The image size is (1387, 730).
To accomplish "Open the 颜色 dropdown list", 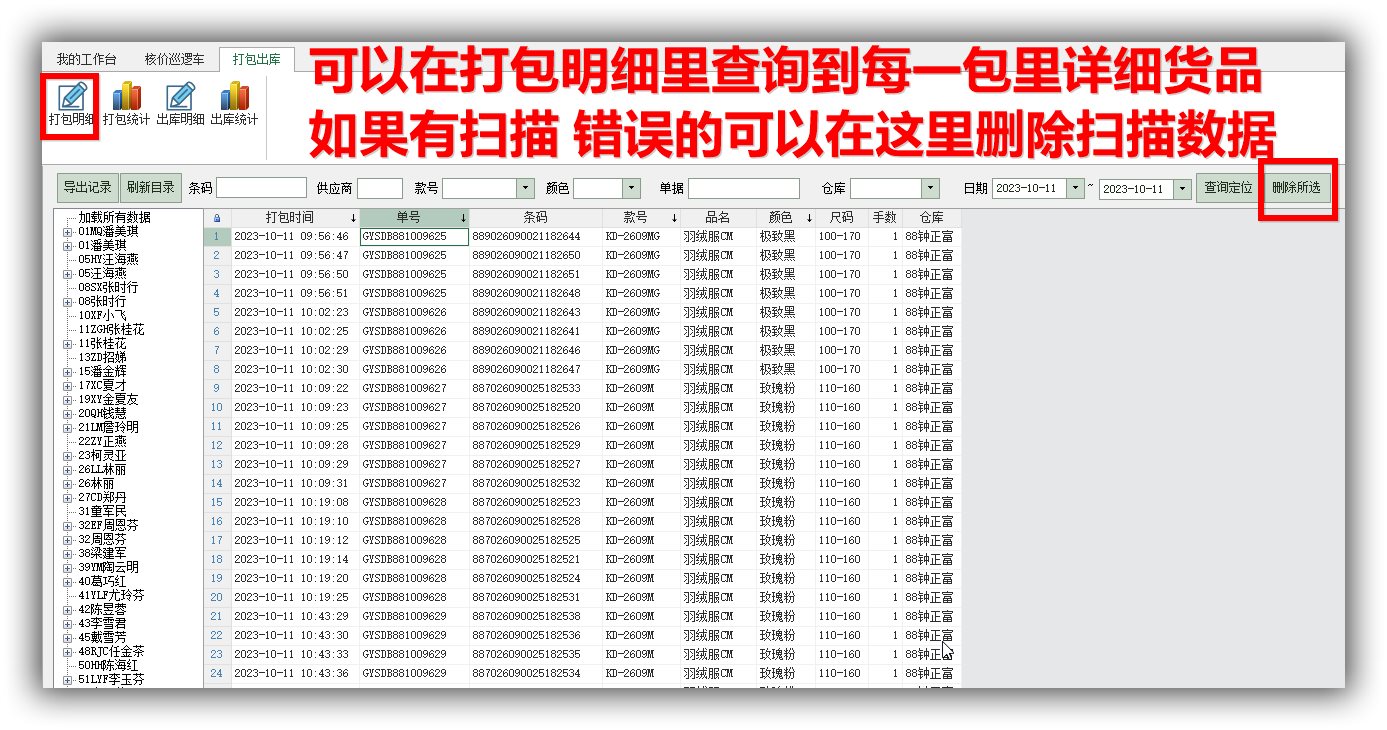I will pos(631,188).
